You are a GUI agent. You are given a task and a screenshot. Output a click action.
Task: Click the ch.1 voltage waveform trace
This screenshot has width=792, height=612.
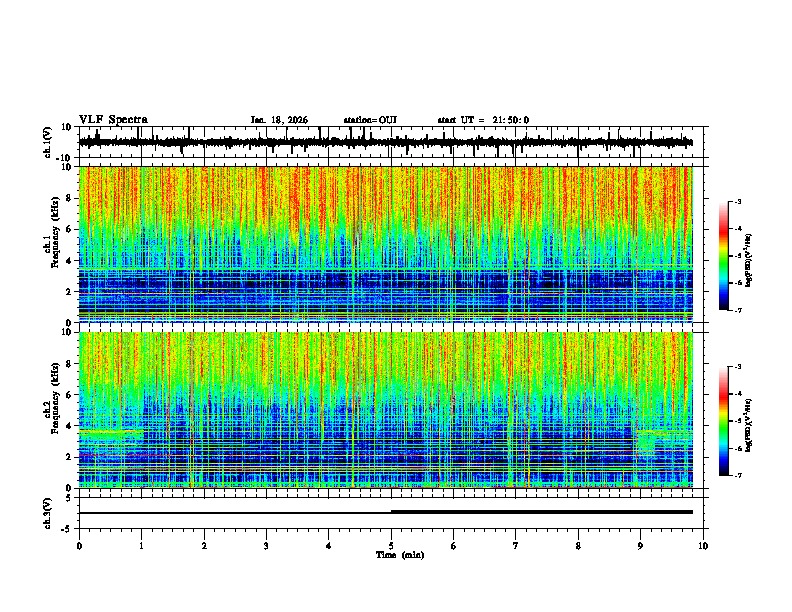(x=386, y=143)
